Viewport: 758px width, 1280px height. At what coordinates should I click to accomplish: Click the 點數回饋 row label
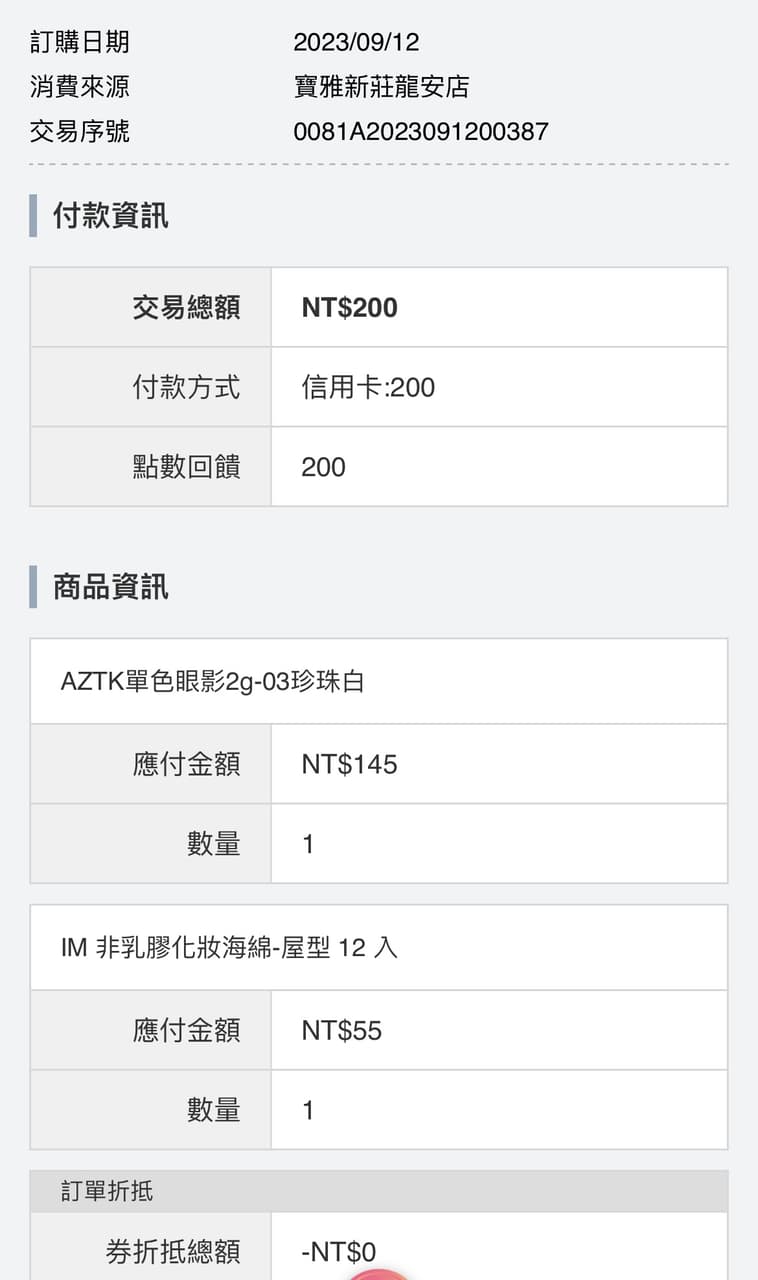pos(186,467)
